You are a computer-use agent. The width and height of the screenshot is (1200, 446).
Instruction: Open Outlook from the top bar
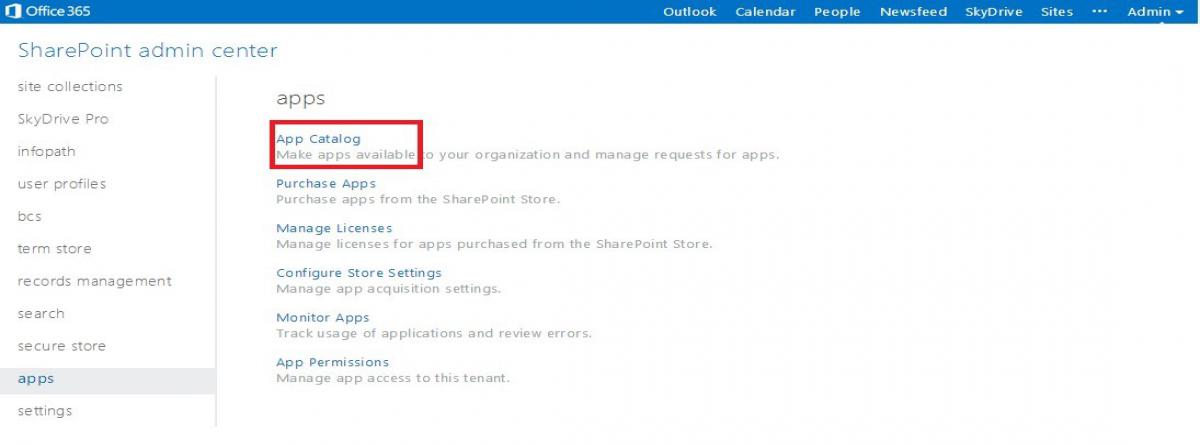pos(690,12)
